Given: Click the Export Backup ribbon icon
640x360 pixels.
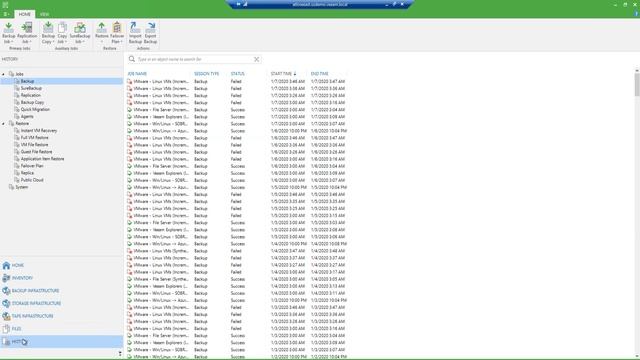Looking at the screenshot, I should click(x=150, y=33).
